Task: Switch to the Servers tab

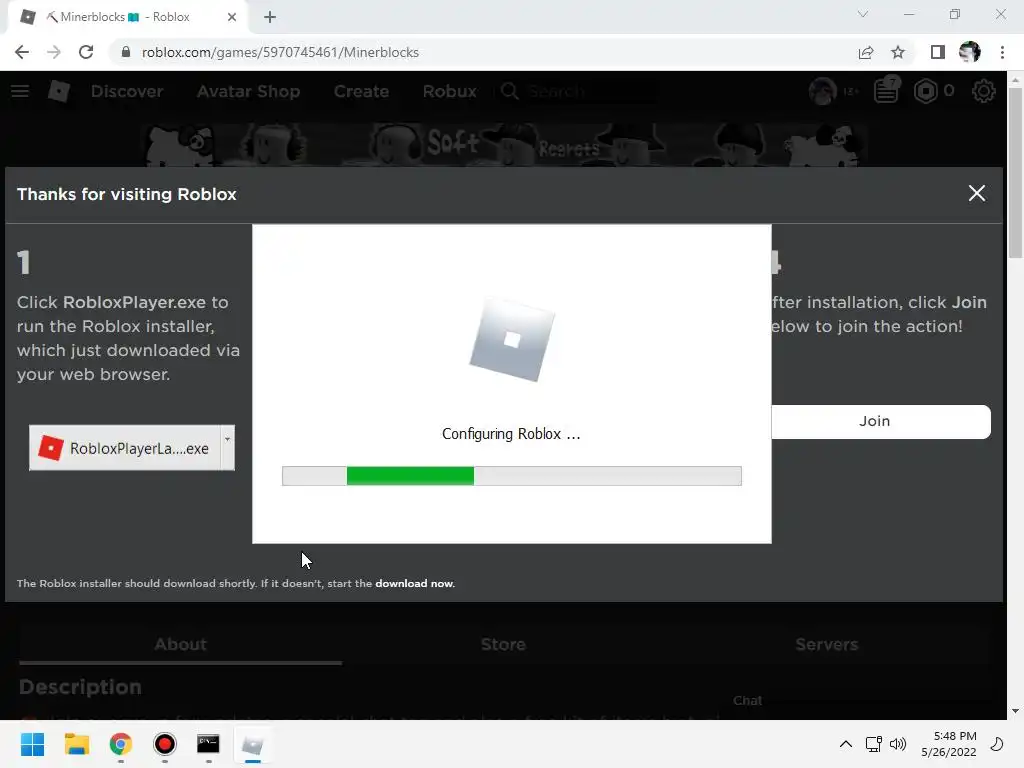Action: [826, 645]
